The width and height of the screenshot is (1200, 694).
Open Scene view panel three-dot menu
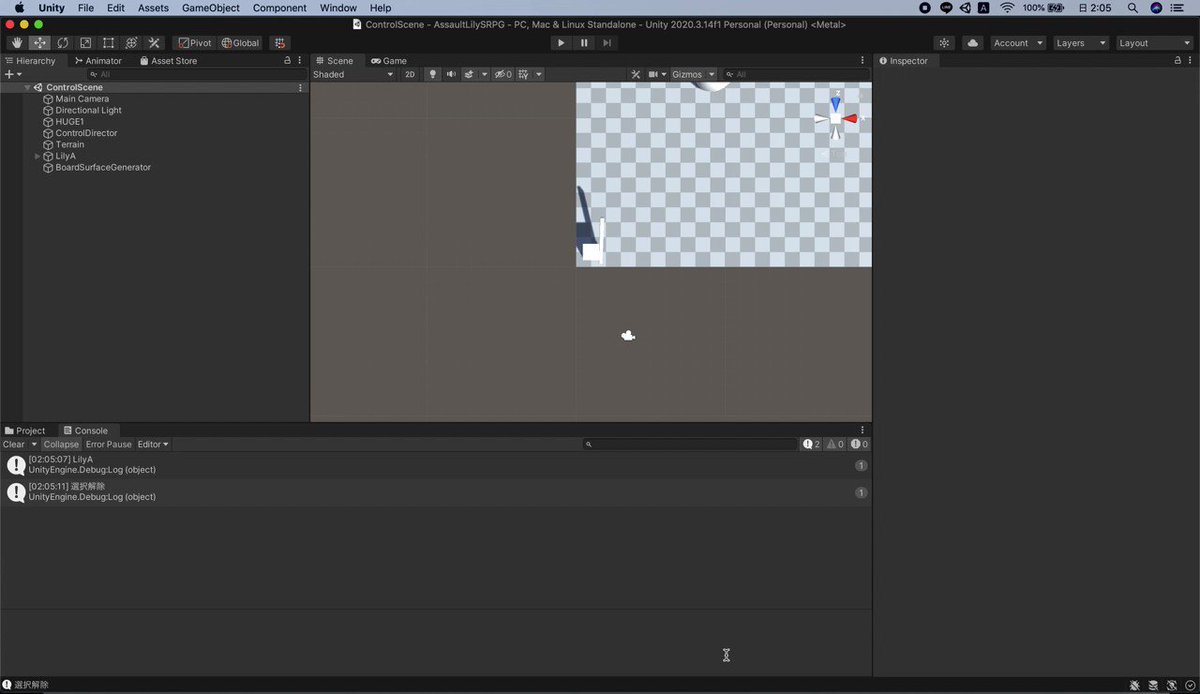pos(863,61)
